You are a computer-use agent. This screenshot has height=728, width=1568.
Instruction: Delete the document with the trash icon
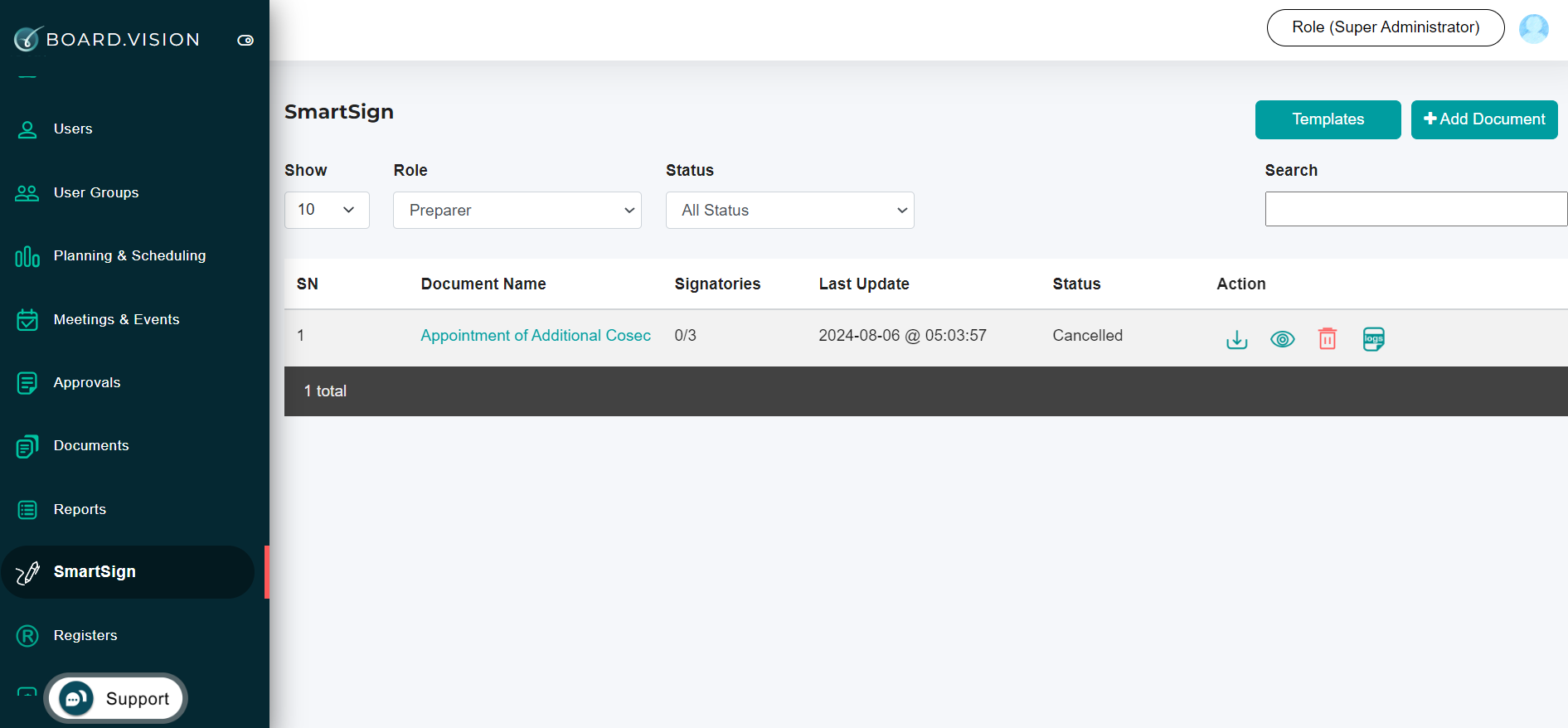coord(1328,338)
